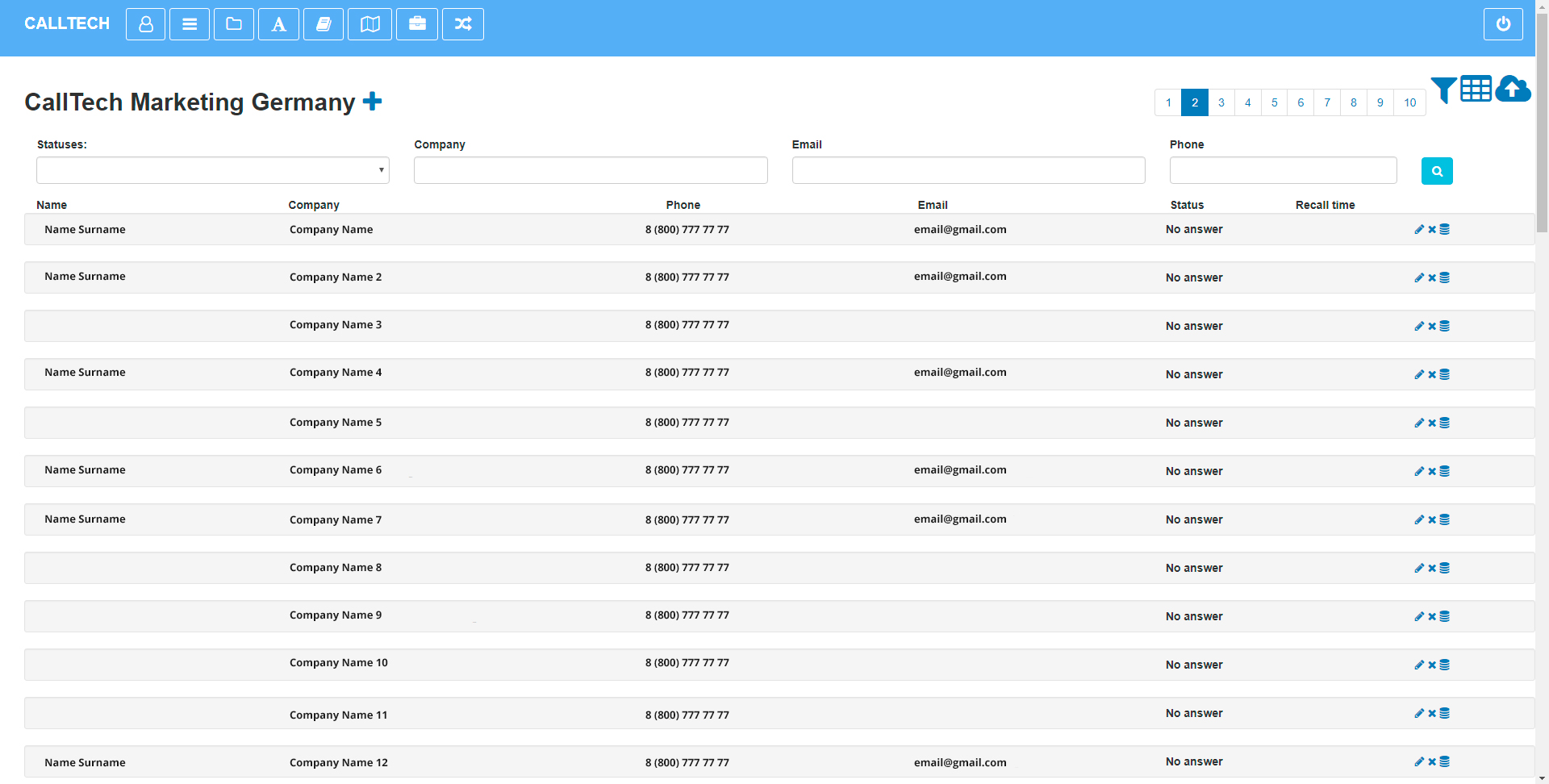Screen dimensions: 1549x784
Task: Jump to page 10 in pagination
Action: pos(1409,102)
